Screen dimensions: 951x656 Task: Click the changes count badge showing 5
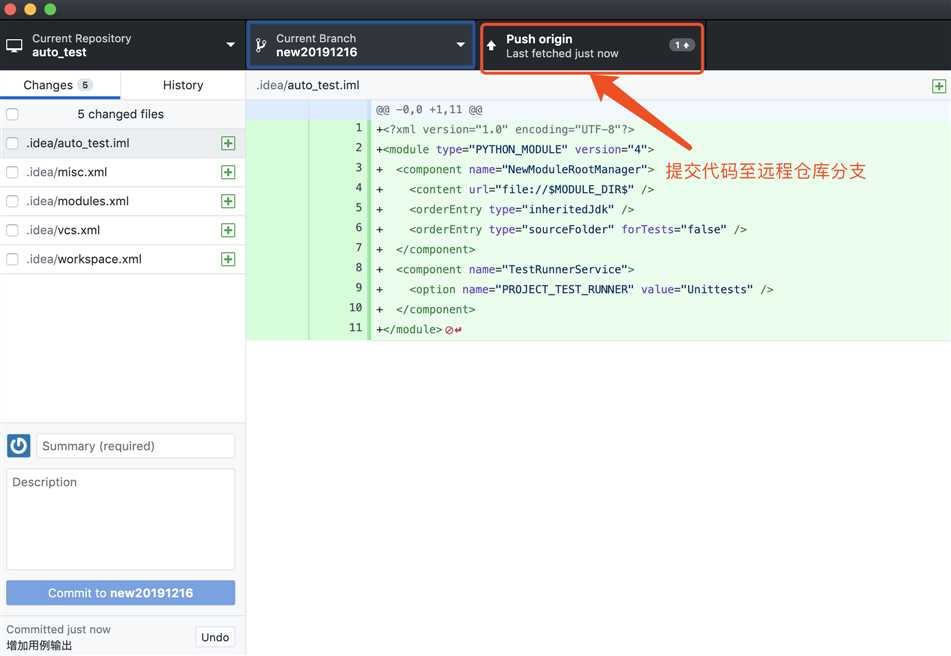85,85
